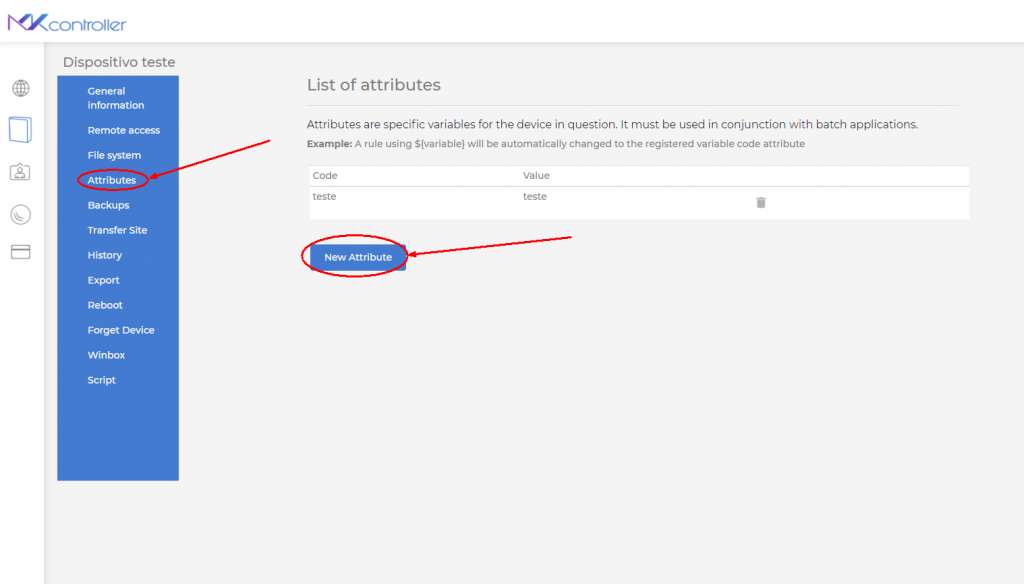Open the Winbox option
Screen dimensions: 1024x584
point(104,355)
